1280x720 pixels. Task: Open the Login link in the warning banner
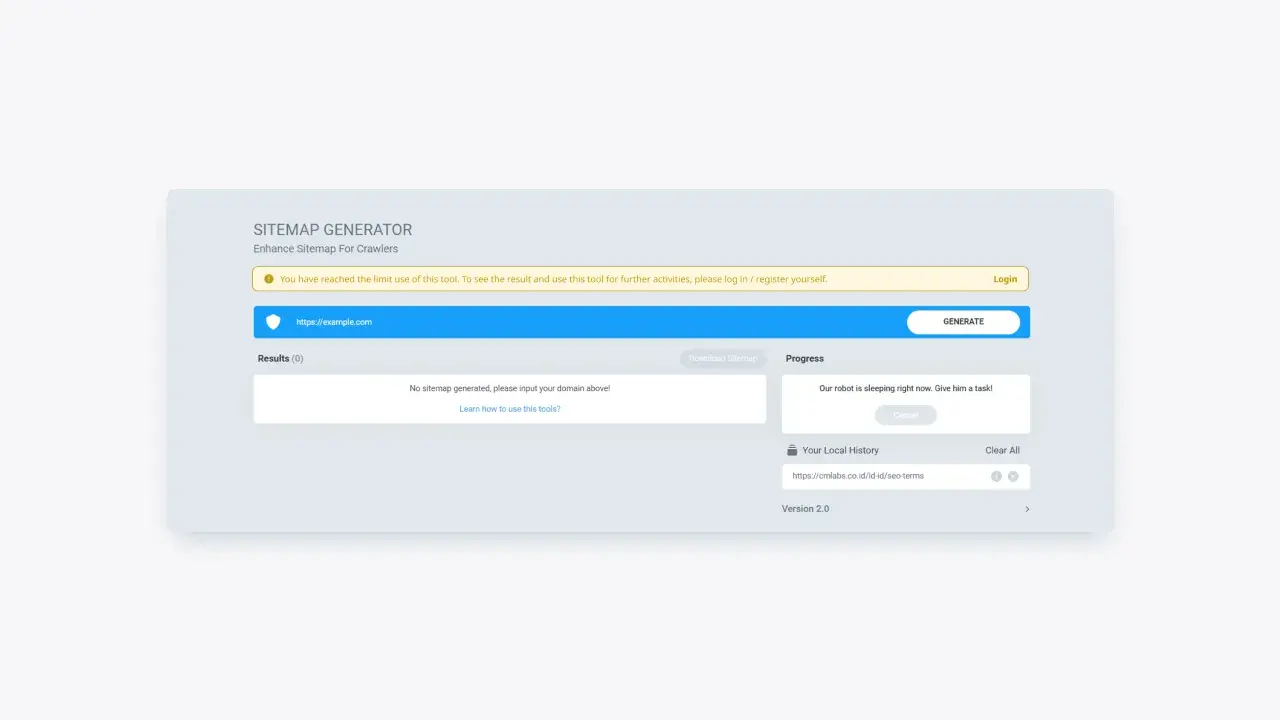point(1005,279)
